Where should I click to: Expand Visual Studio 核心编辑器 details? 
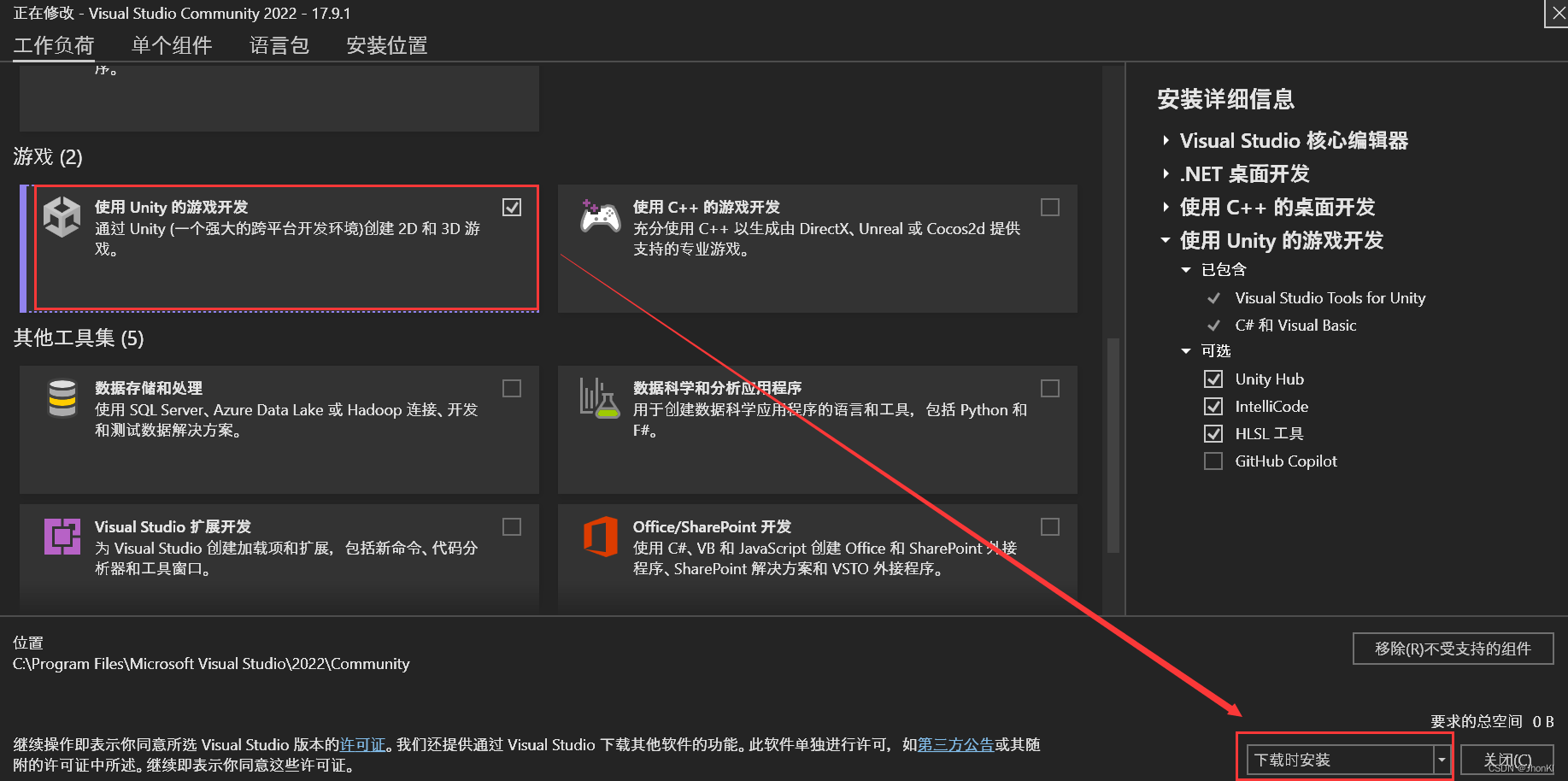(x=1166, y=140)
